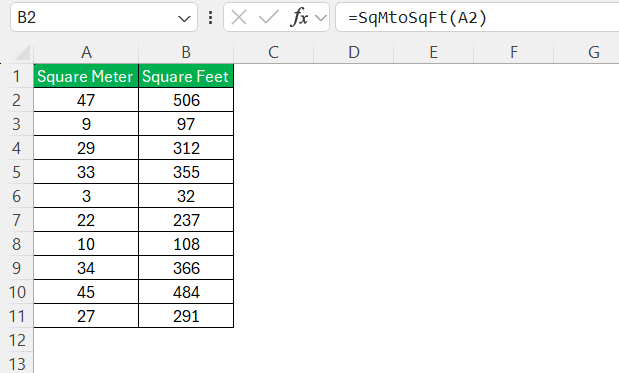Screen dimensions: 619x373
Task: Click the Cancel X icon in formula bar
Action: tap(239, 17)
